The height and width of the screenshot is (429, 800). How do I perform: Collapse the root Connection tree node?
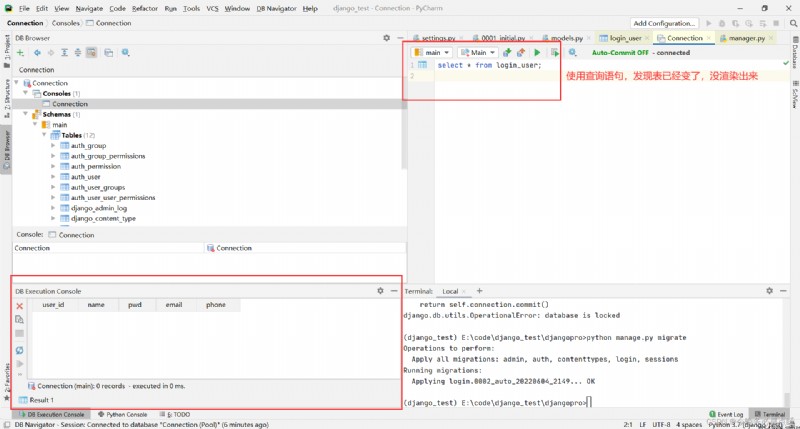17,83
